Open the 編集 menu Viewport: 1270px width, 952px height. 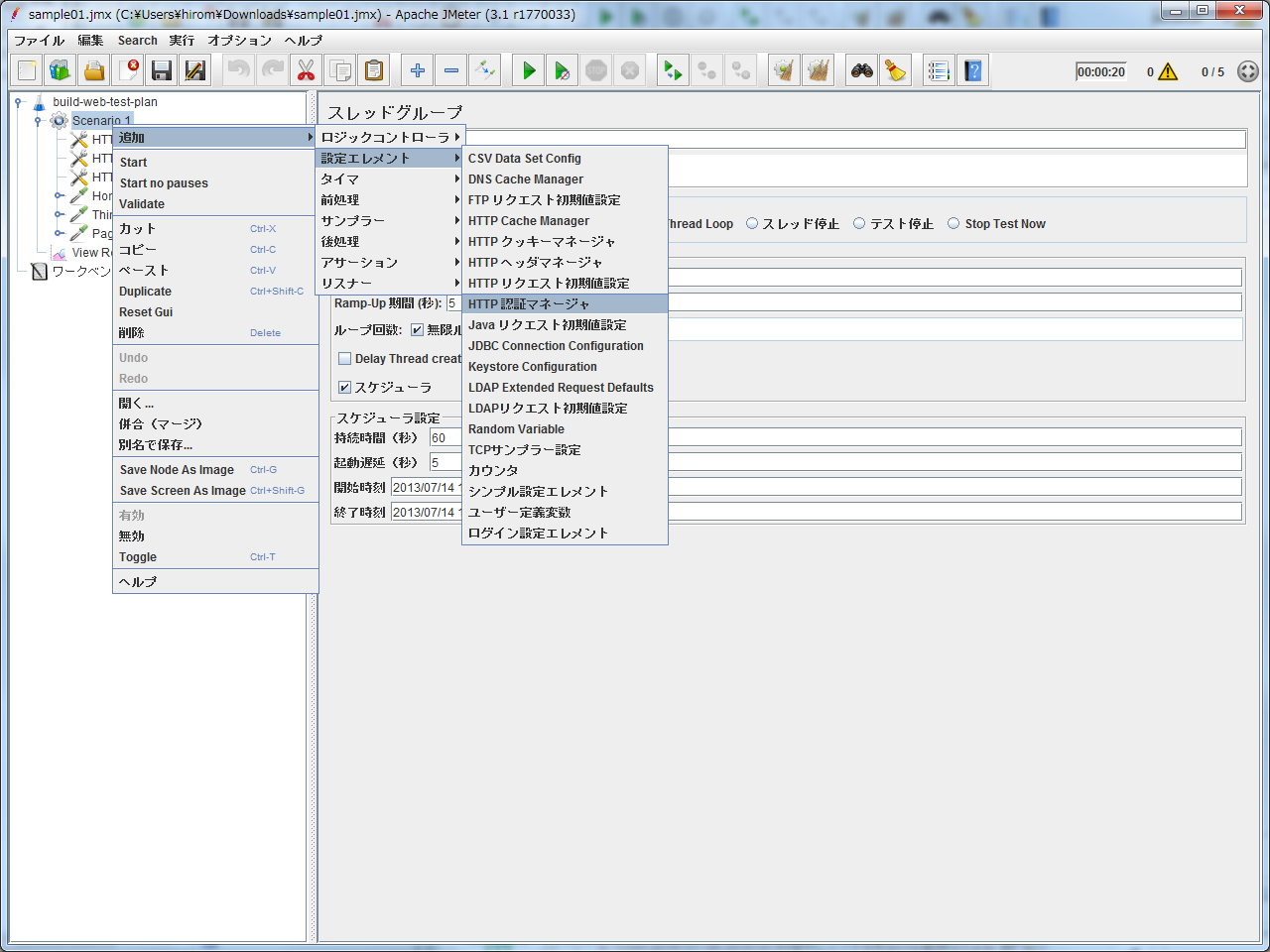click(x=91, y=41)
